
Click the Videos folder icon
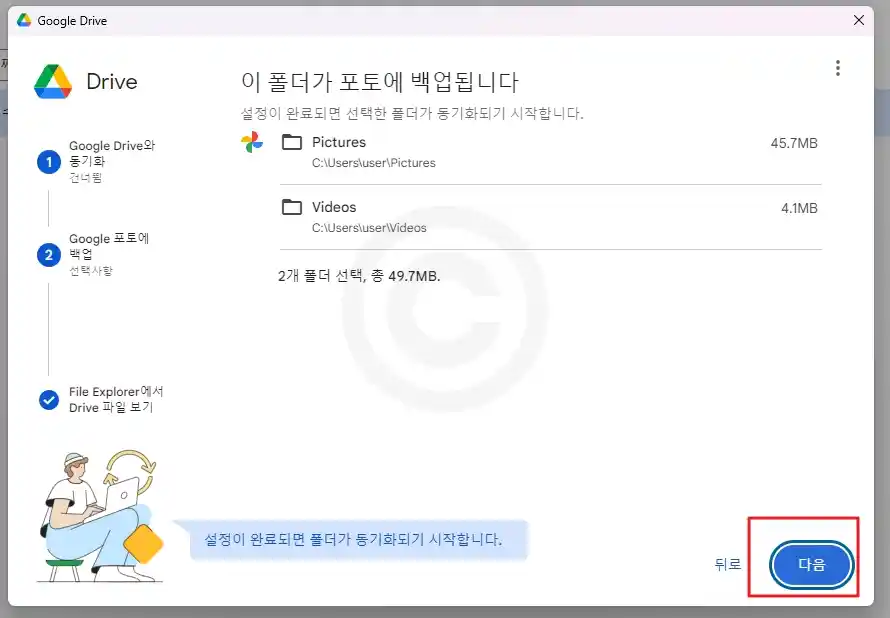tap(292, 207)
